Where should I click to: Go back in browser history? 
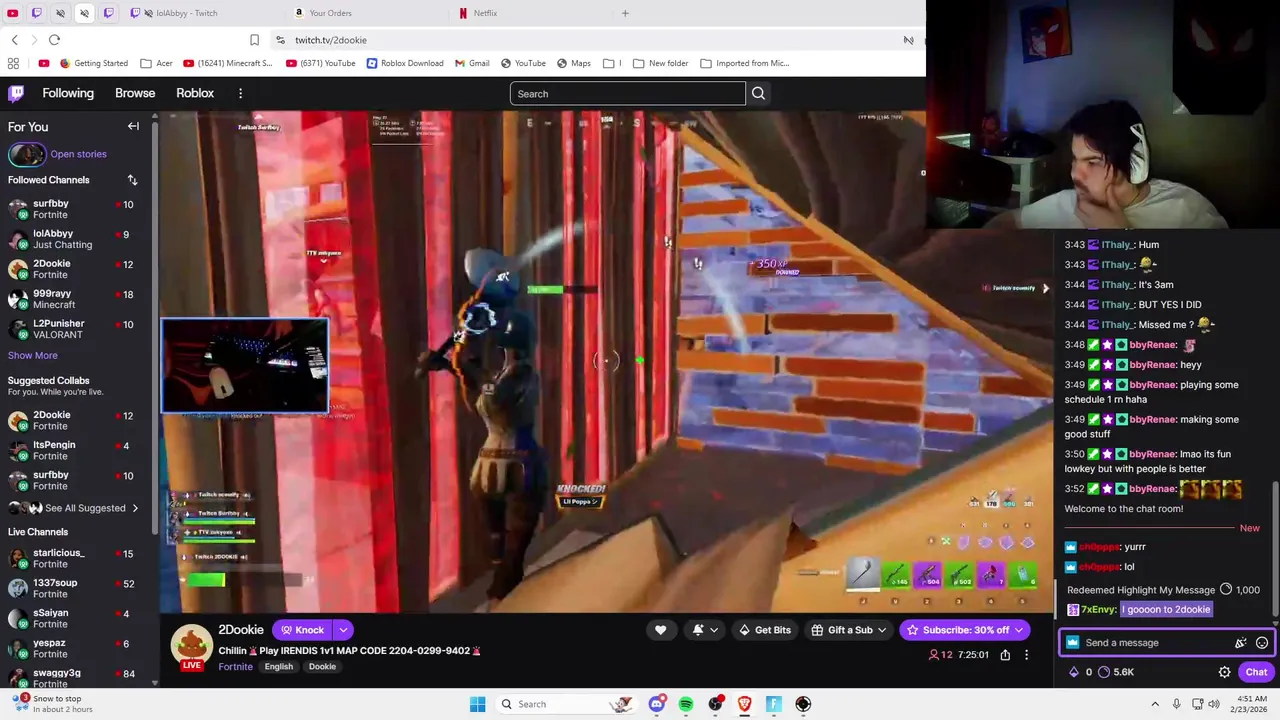point(14,40)
